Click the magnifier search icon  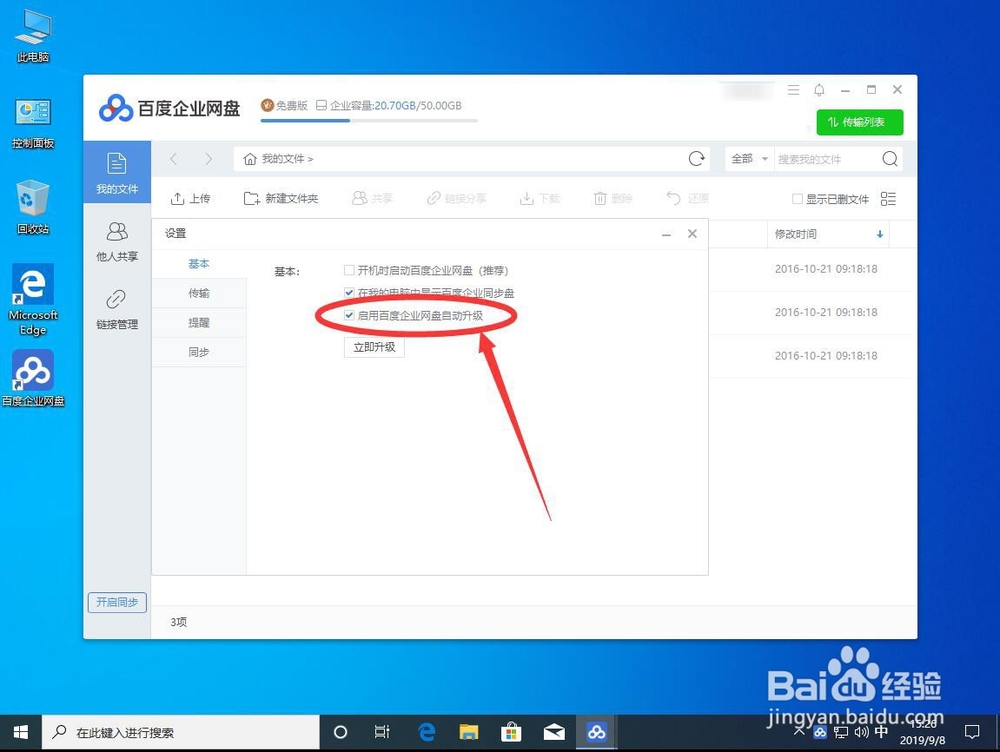click(x=890, y=159)
